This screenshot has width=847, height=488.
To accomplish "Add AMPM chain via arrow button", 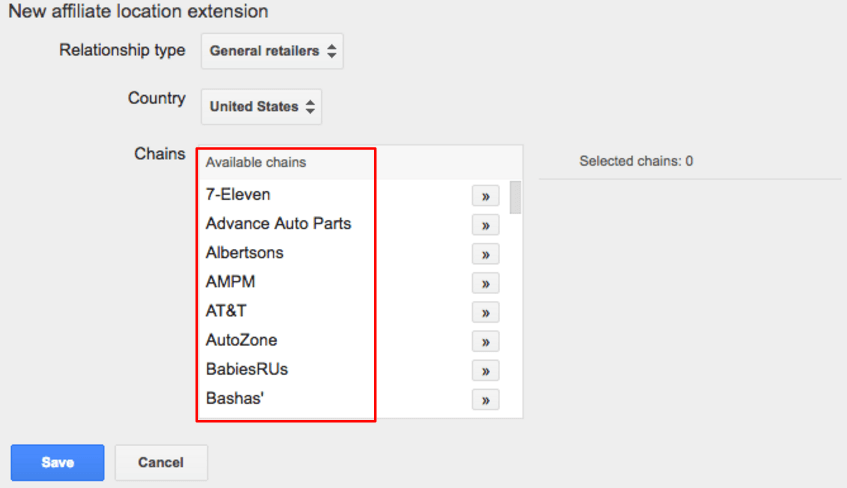I will coord(485,283).
